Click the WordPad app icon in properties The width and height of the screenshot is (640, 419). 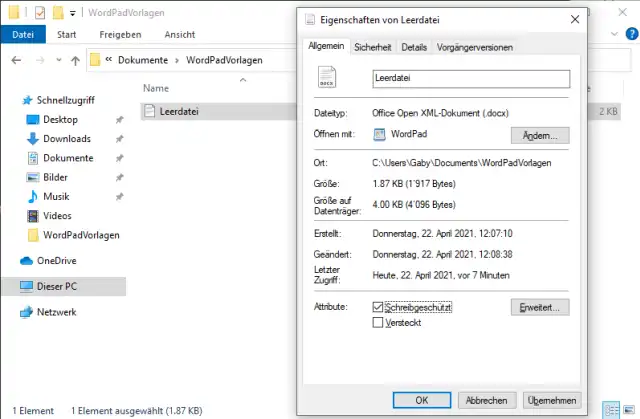379,134
